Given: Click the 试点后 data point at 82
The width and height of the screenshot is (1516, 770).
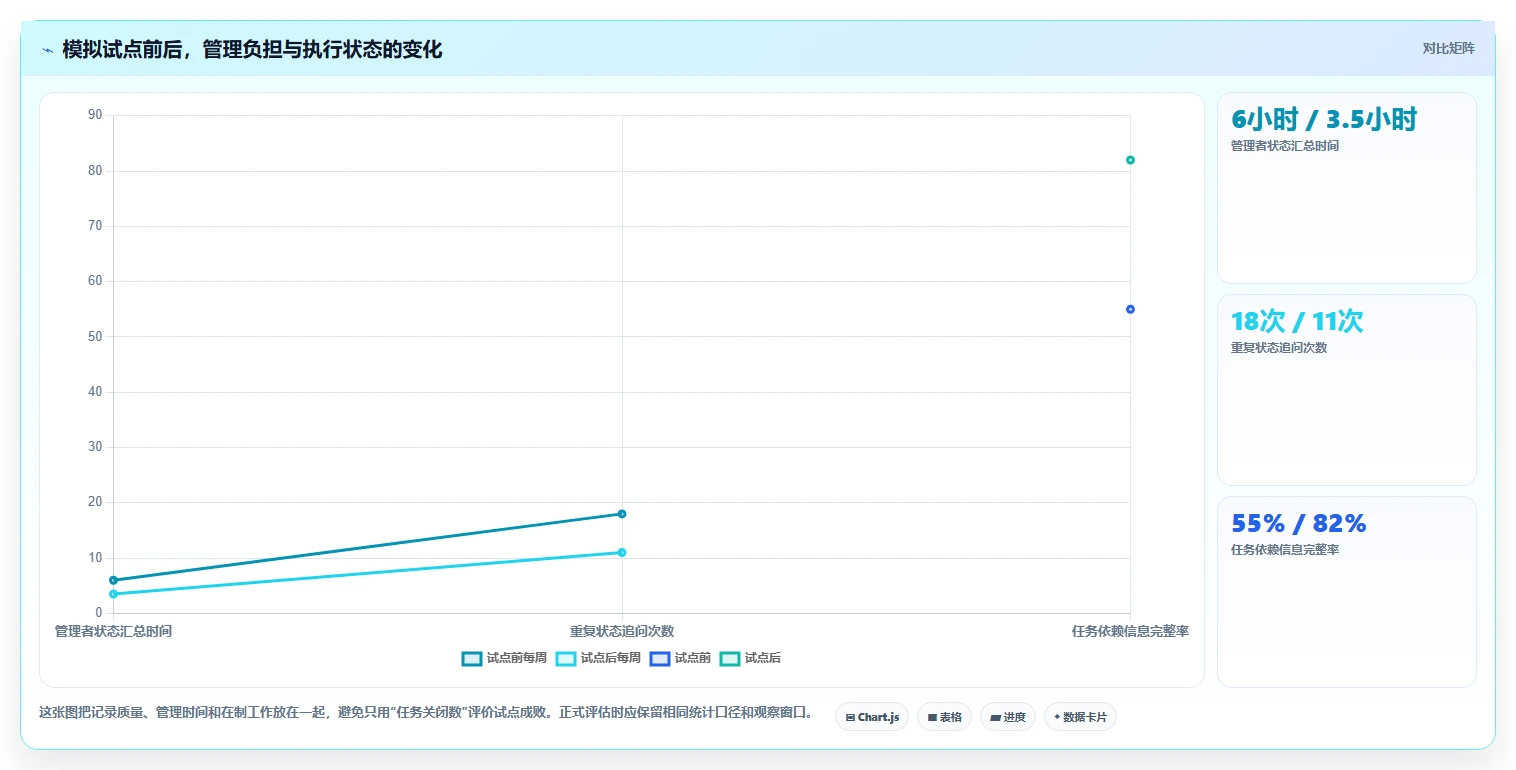Looking at the screenshot, I should [x=1130, y=160].
